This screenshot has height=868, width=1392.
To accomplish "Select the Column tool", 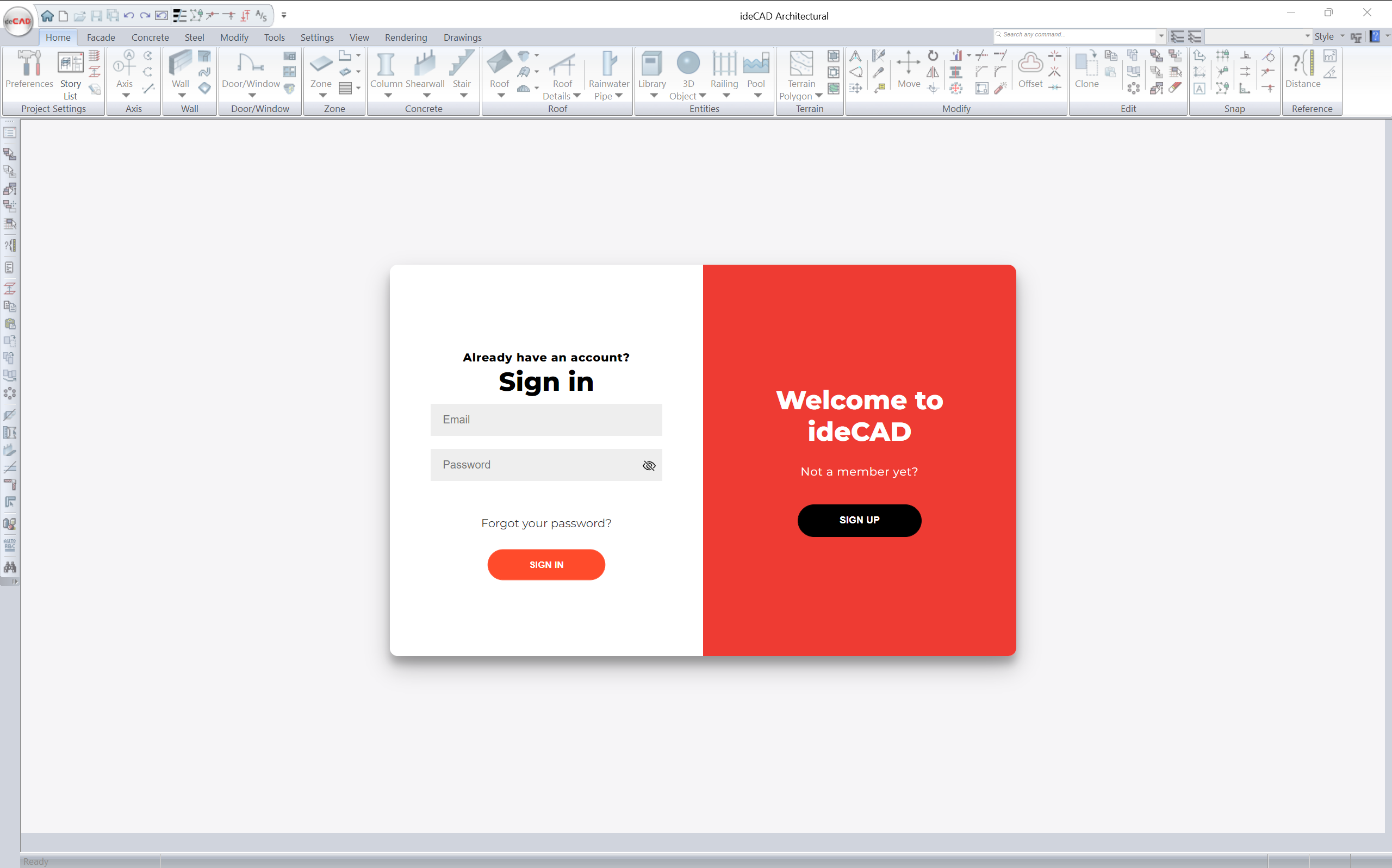I will (386, 70).
